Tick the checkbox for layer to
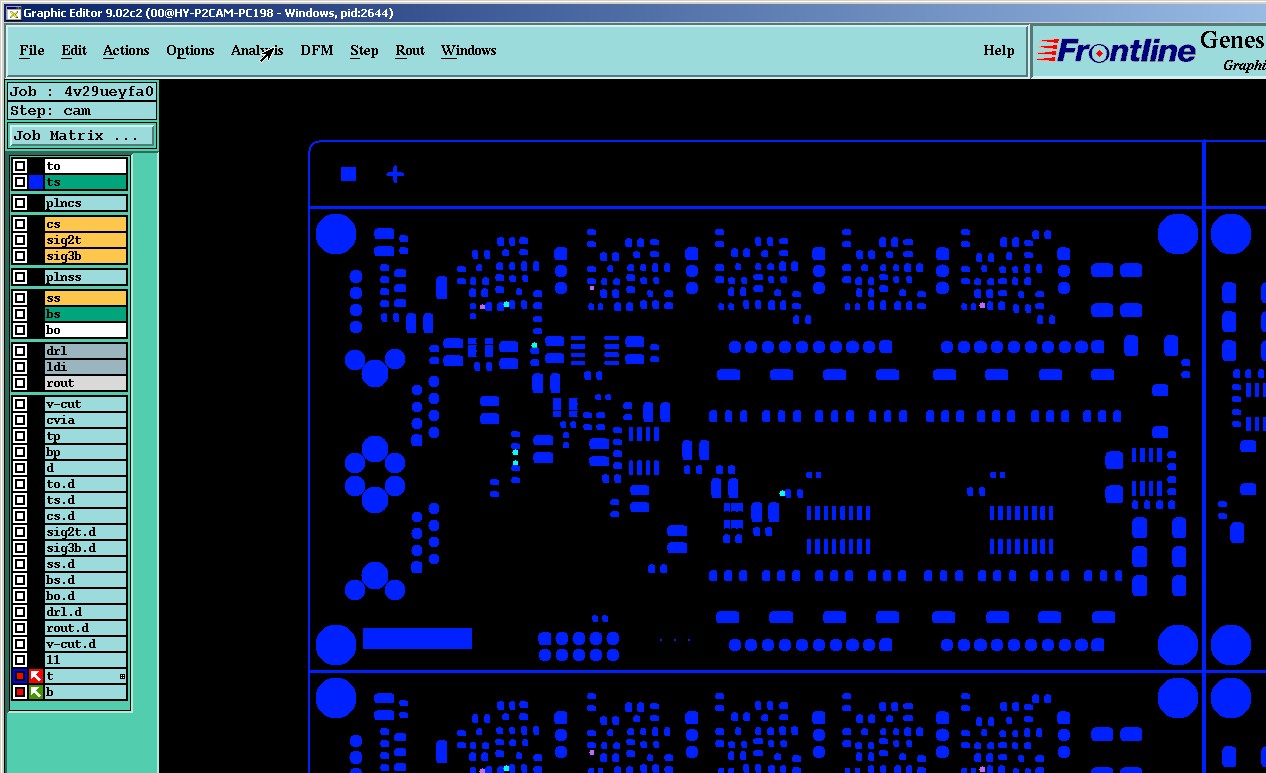The image size is (1266, 773). [x=20, y=166]
